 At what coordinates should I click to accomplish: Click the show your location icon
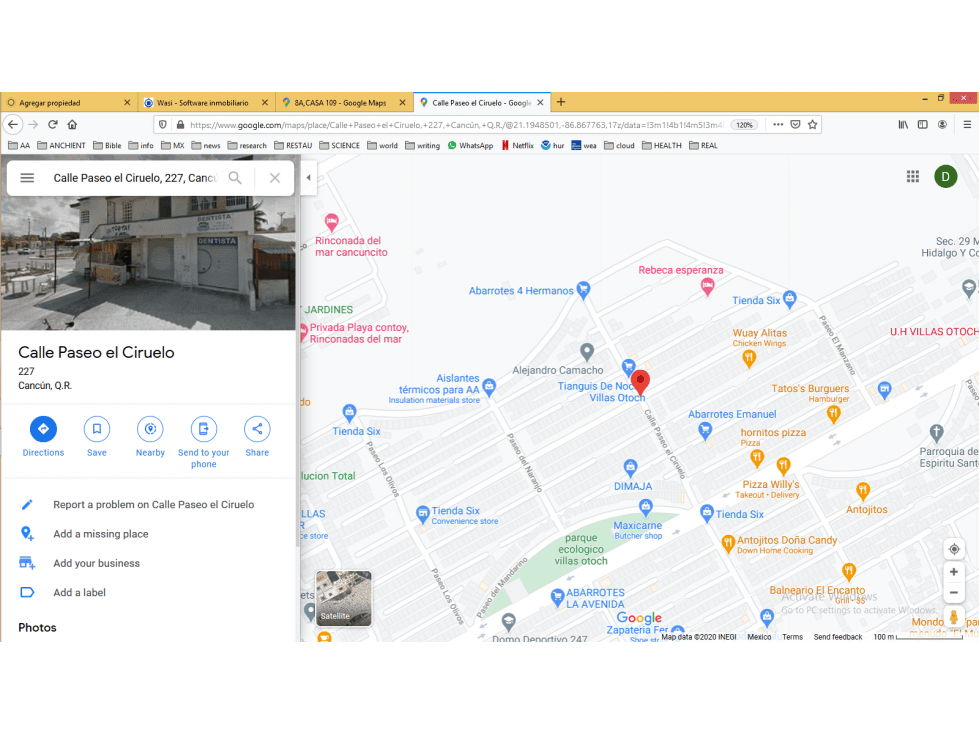click(954, 549)
